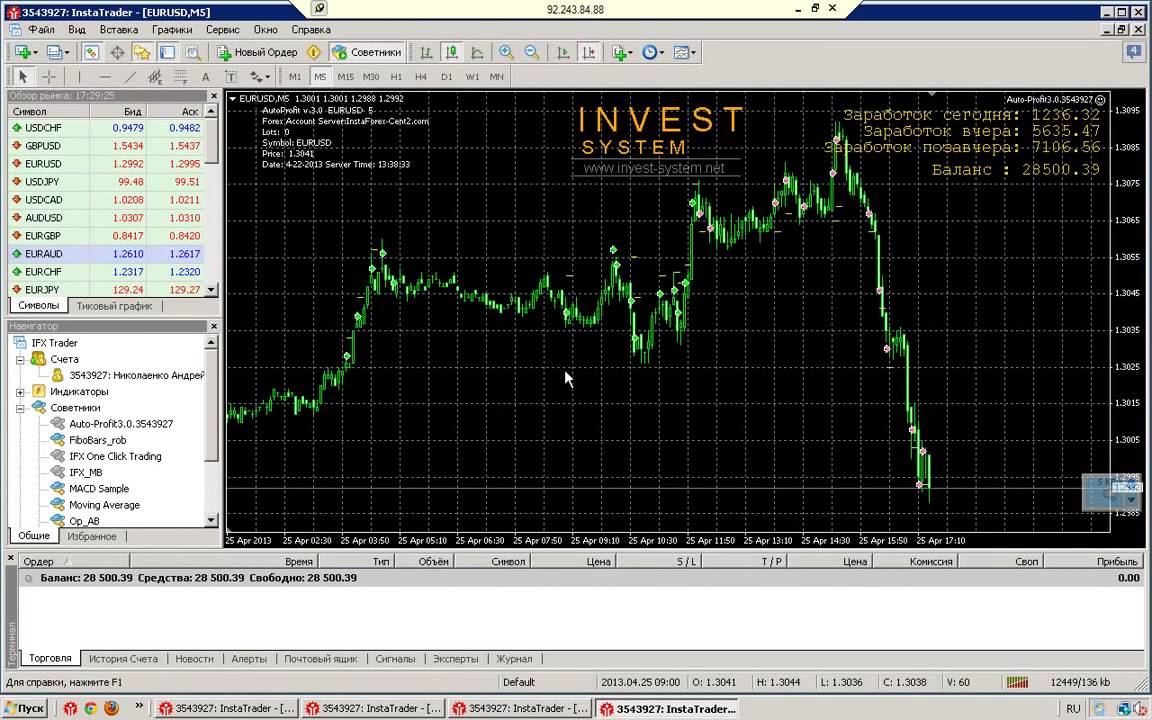Select EURAUD row in market watch

pyautogui.click(x=107, y=253)
